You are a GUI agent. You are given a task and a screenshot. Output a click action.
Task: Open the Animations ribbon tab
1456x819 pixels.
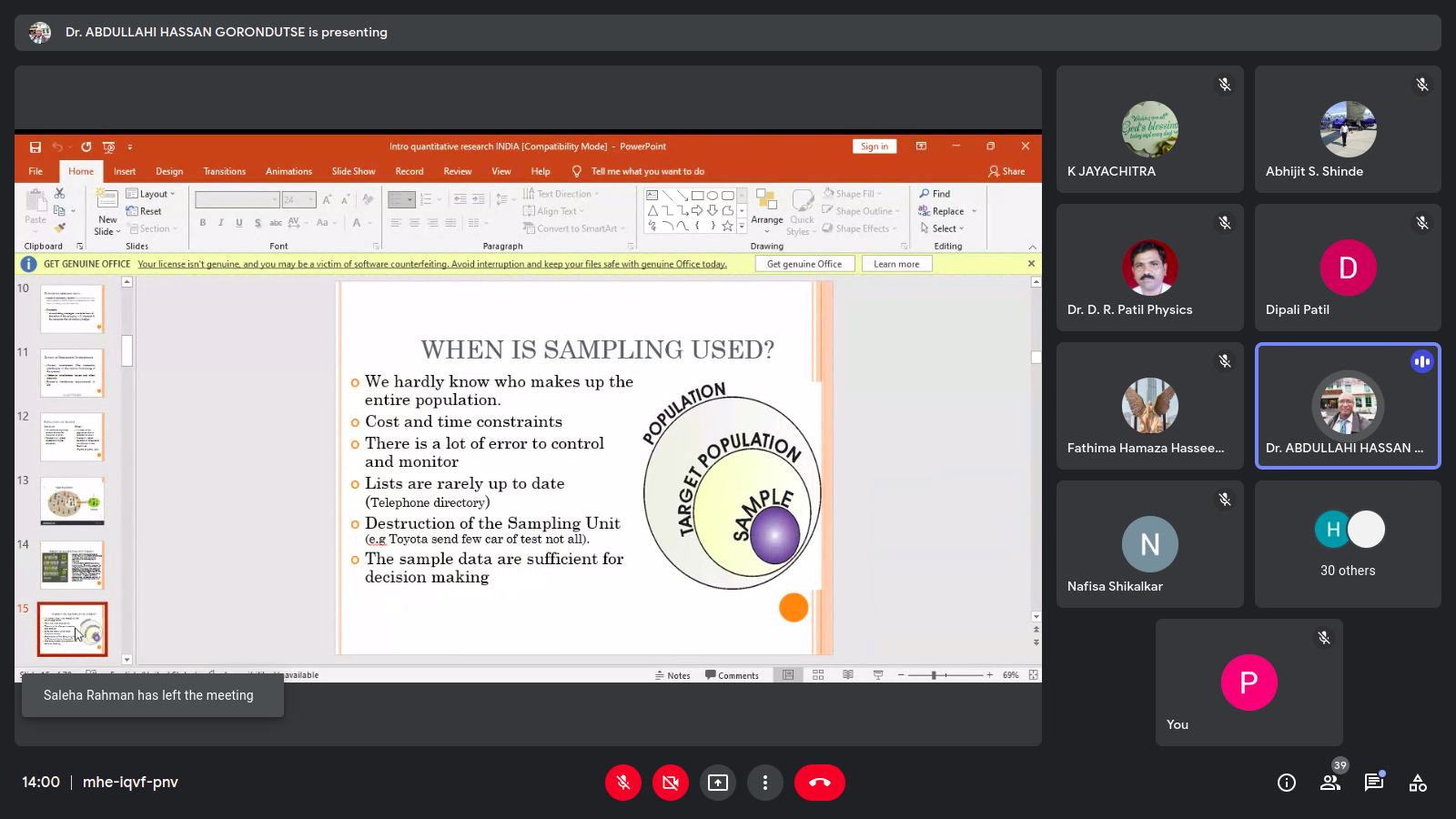[288, 171]
